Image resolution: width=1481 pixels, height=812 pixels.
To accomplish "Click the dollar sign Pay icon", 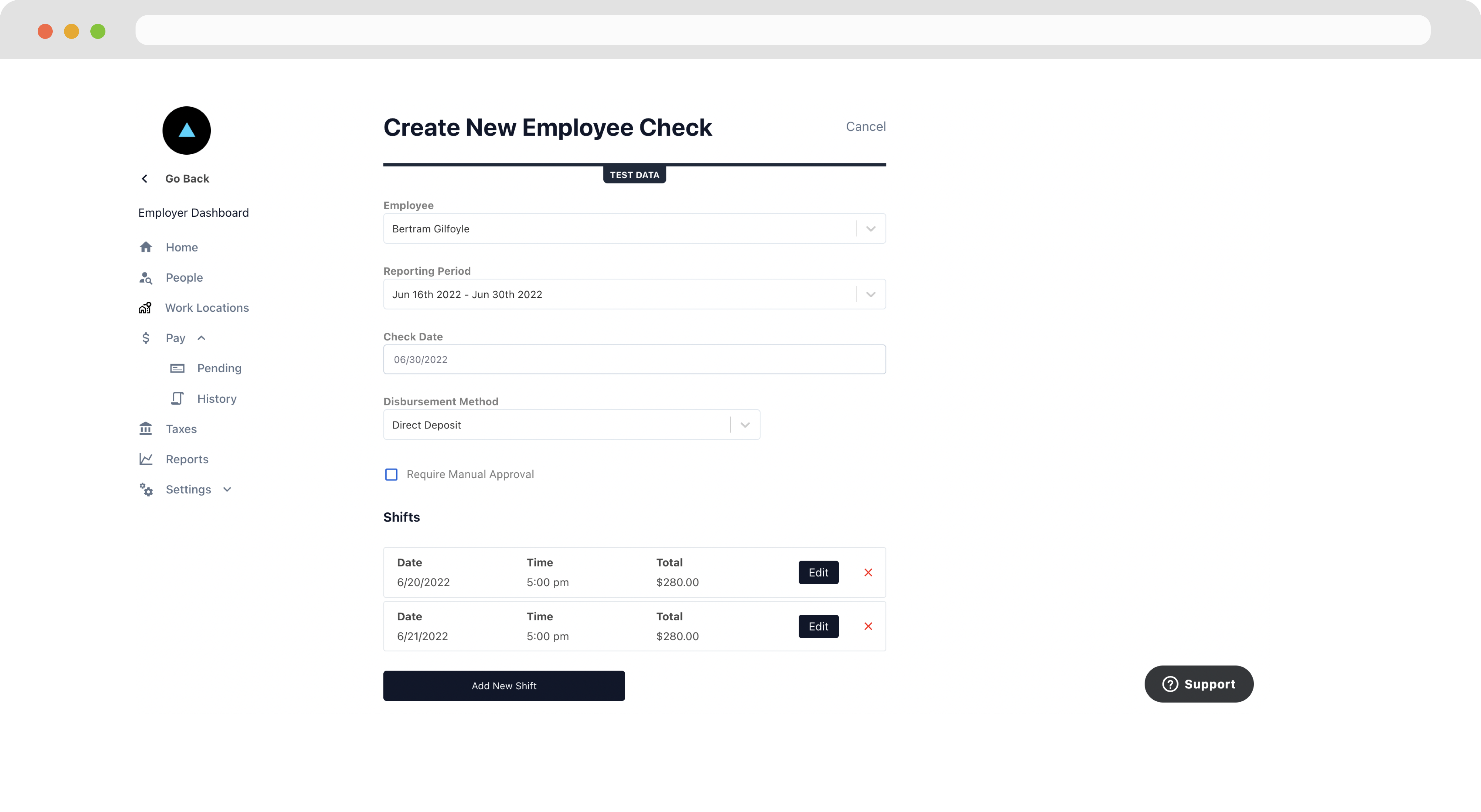I will [x=146, y=338].
